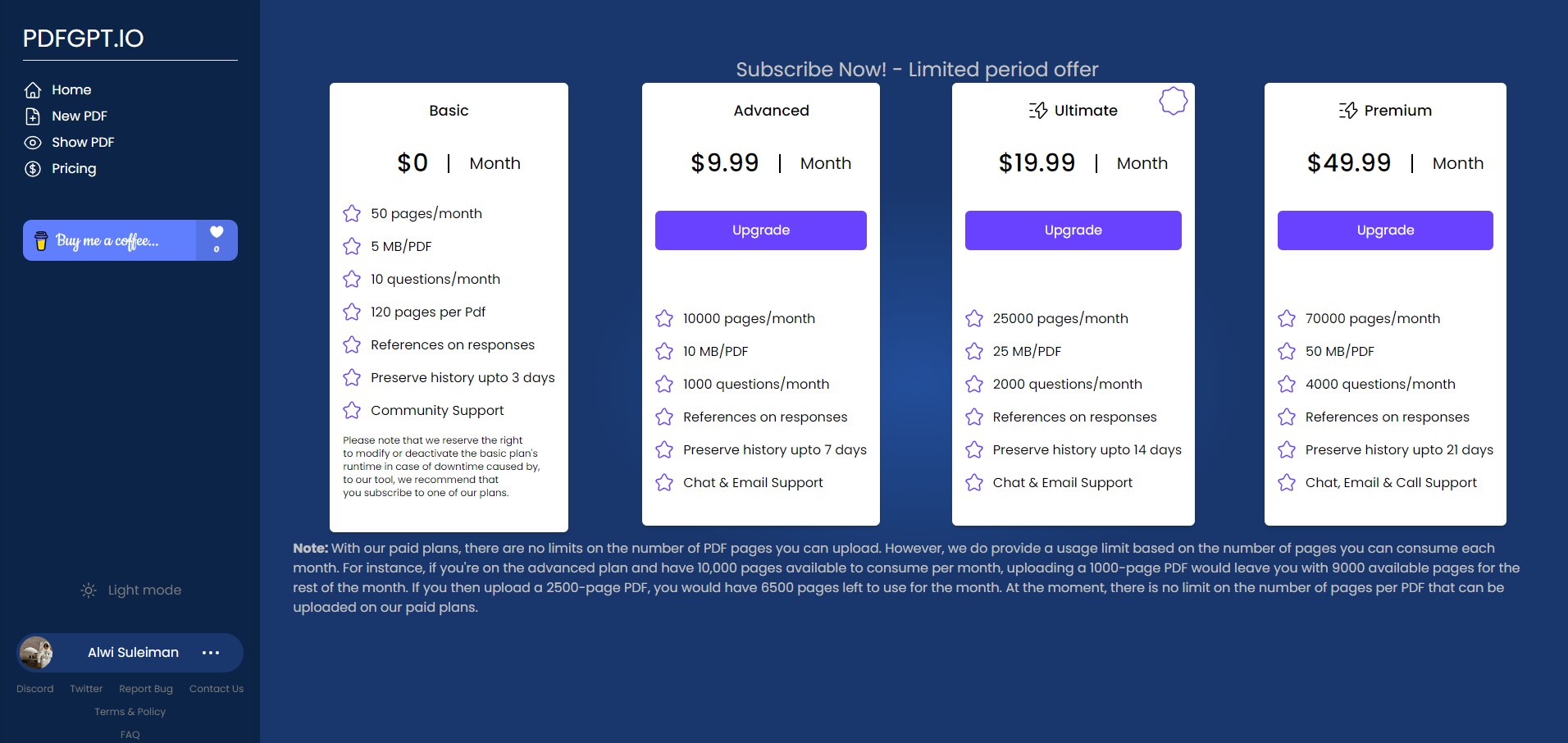Open the three-dots menu beside Alwi Suleiman
Screen dimensions: 1568x743
point(211,653)
